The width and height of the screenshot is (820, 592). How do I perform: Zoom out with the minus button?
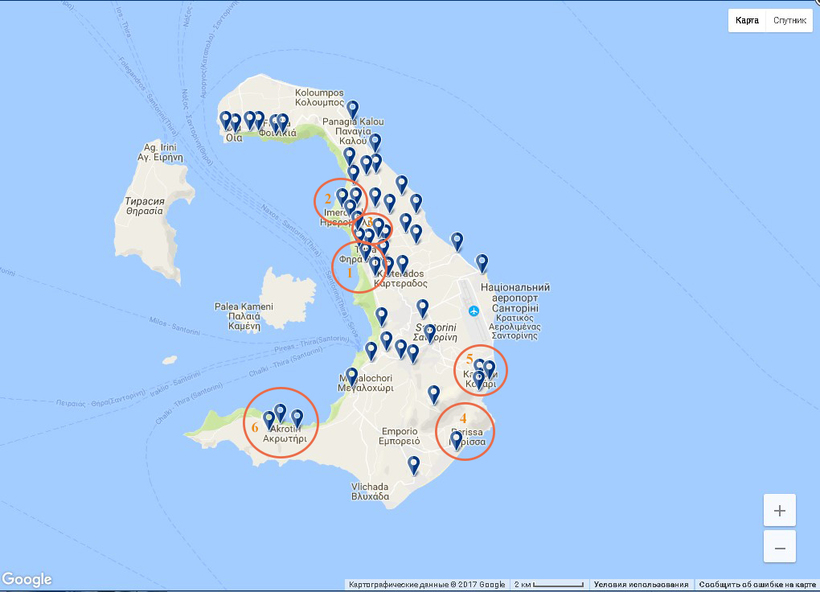(x=779, y=548)
